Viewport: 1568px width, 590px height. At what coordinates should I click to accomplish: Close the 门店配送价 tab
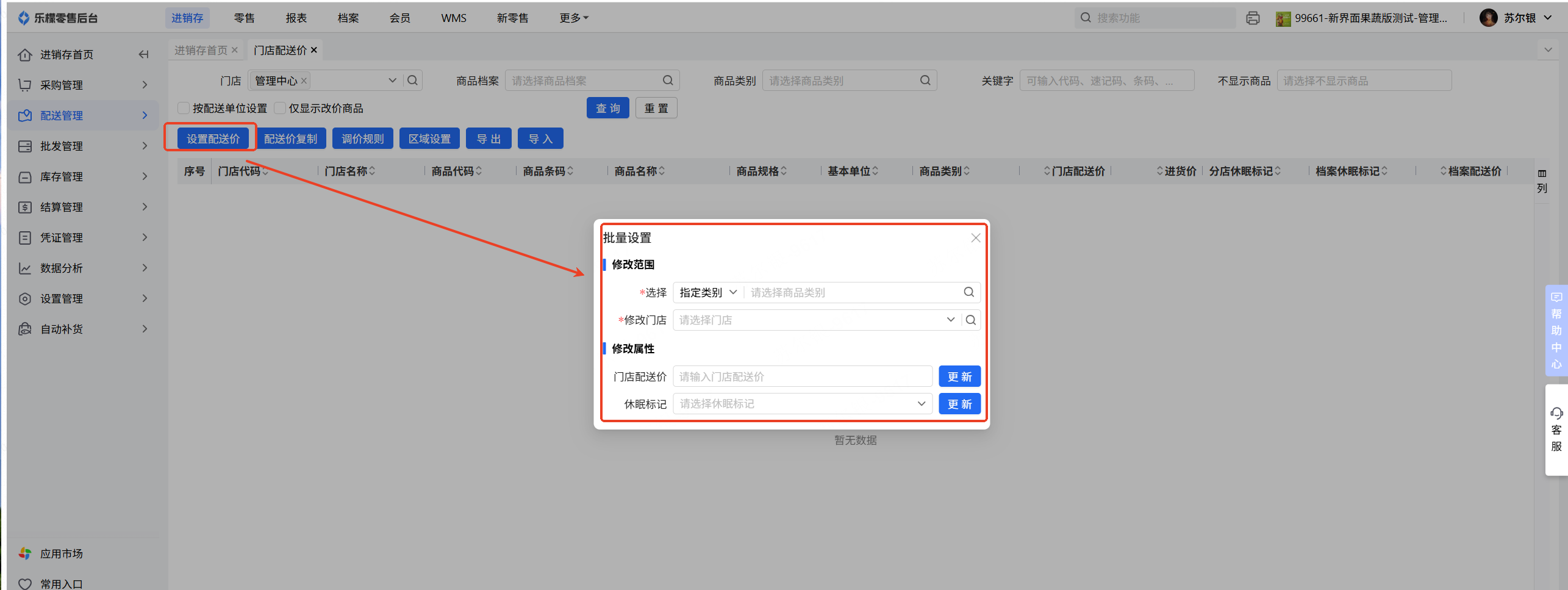click(x=314, y=50)
